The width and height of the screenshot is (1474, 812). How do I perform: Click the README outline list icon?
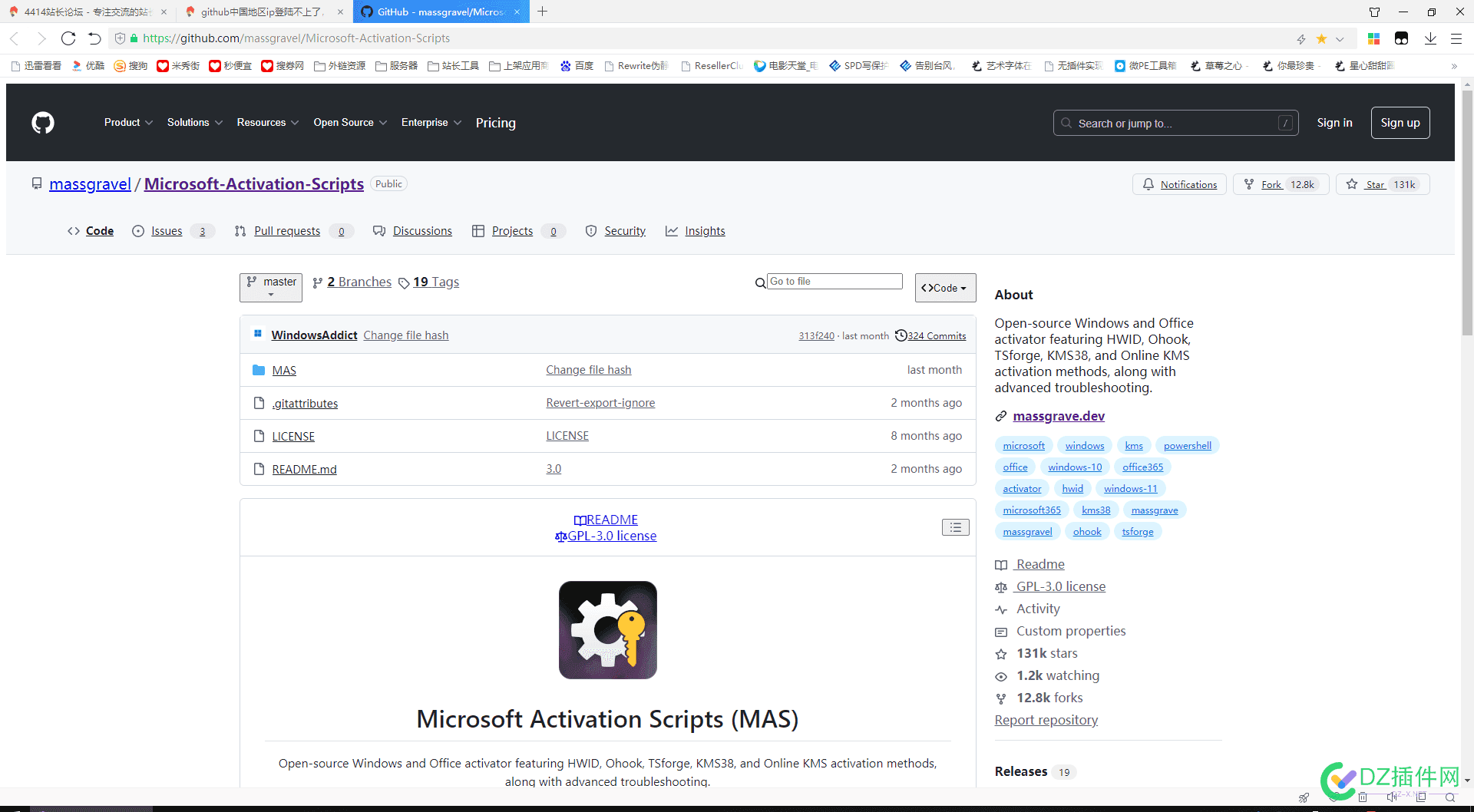pos(956,527)
